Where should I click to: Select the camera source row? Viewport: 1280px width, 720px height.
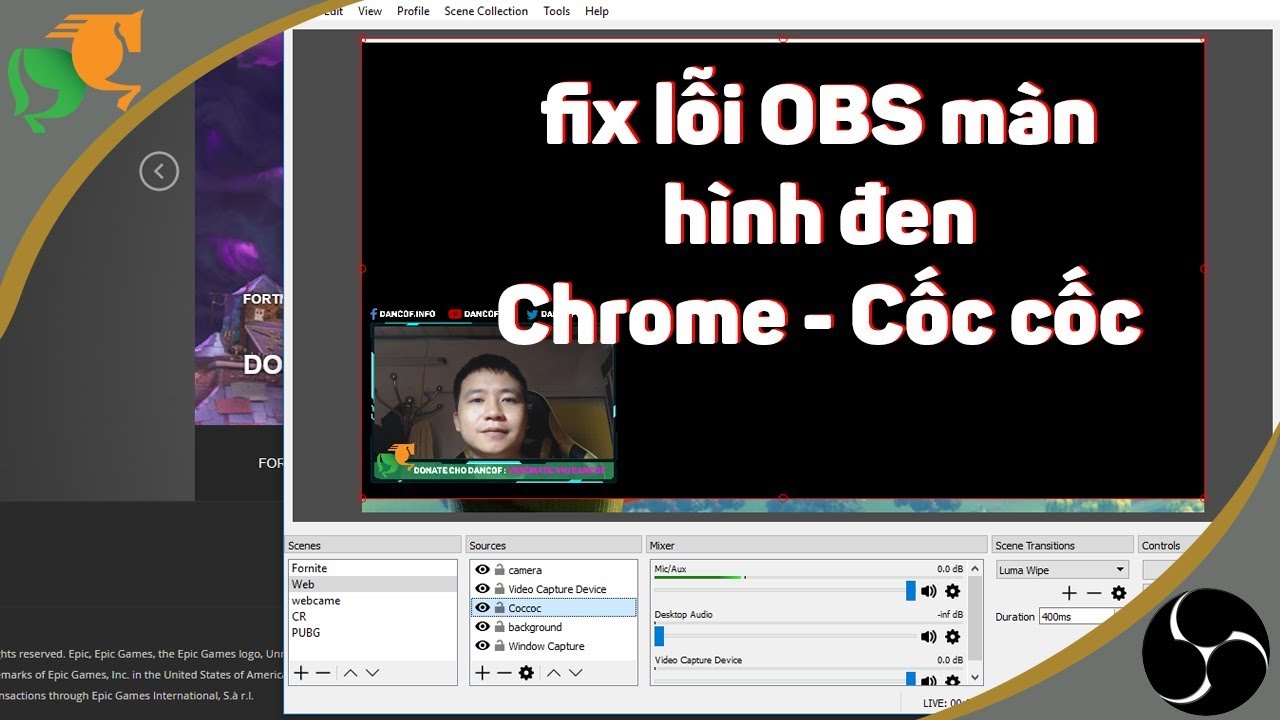pyautogui.click(x=553, y=570)
